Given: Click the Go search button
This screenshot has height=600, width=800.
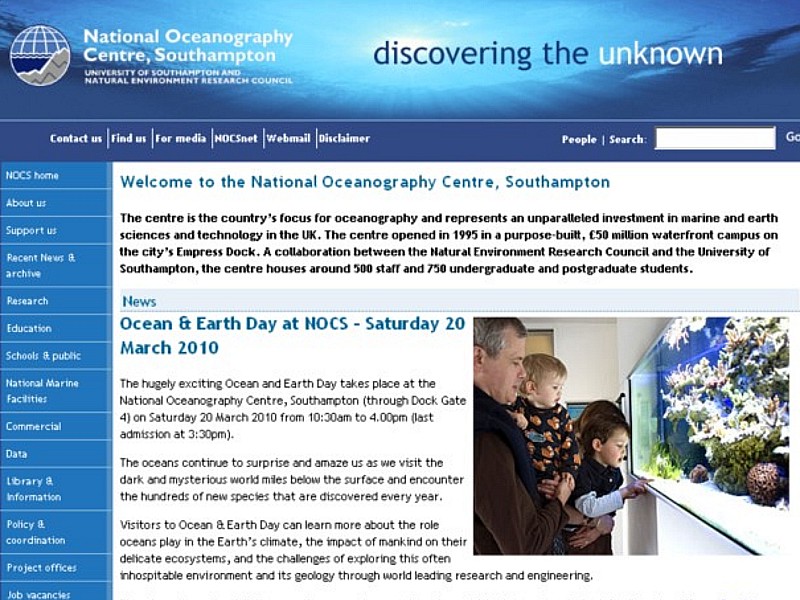Looking at the screenshot, I should coord(792,137).
